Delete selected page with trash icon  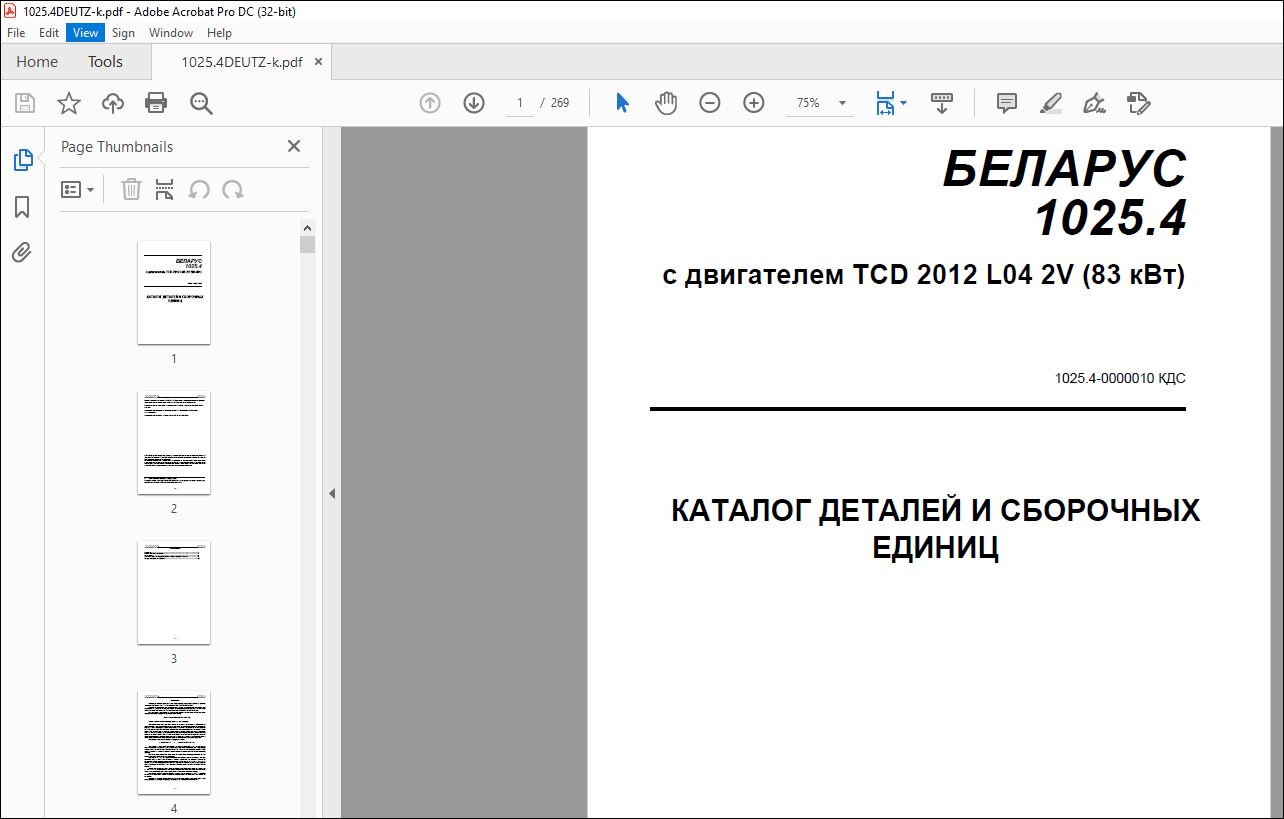(131, 190)
